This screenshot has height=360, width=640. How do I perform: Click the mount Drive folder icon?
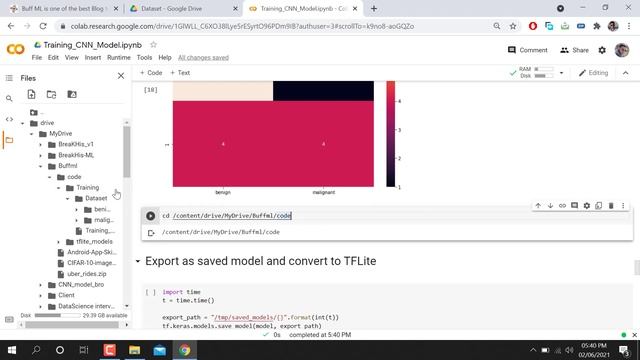pyautogui.click(x=72, y=95)
